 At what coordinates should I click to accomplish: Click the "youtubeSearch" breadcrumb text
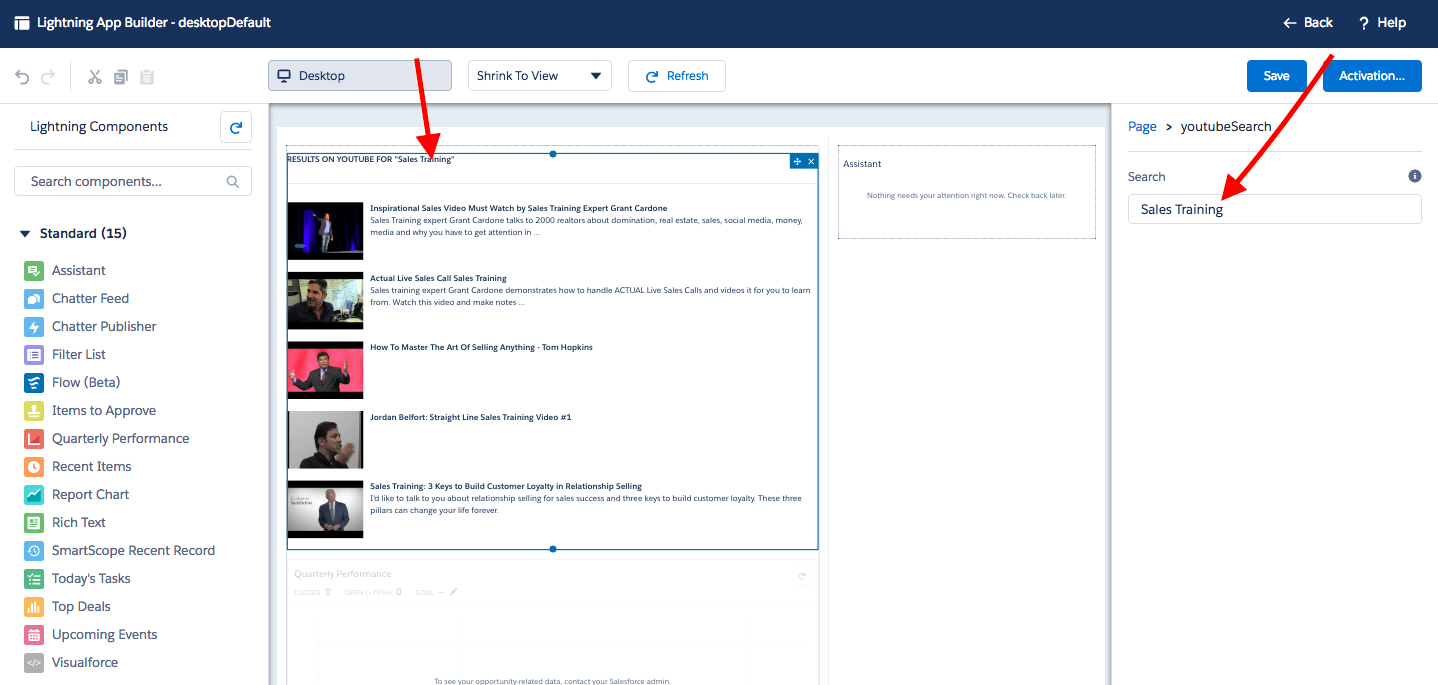(1226, 127)
